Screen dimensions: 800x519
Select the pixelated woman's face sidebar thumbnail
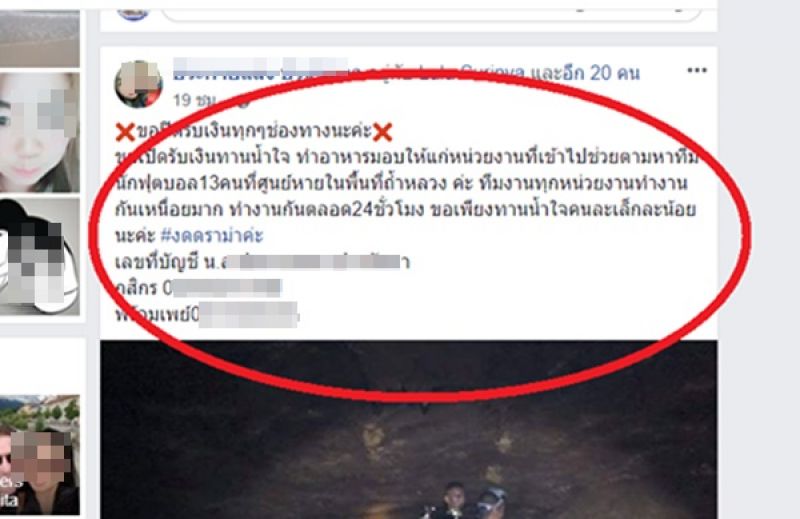40,133
